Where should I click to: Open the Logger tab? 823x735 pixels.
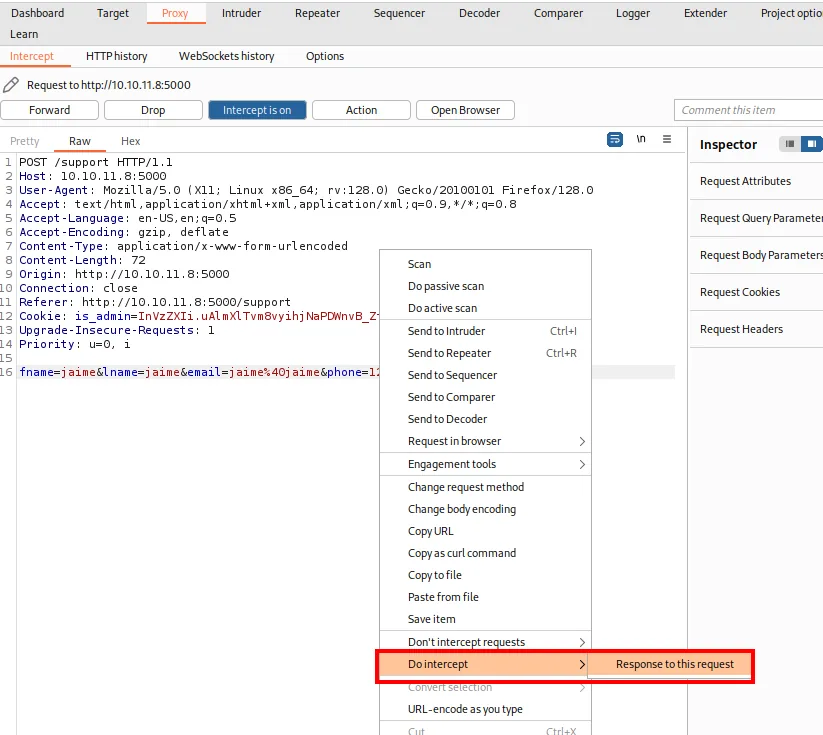[633, 13]
